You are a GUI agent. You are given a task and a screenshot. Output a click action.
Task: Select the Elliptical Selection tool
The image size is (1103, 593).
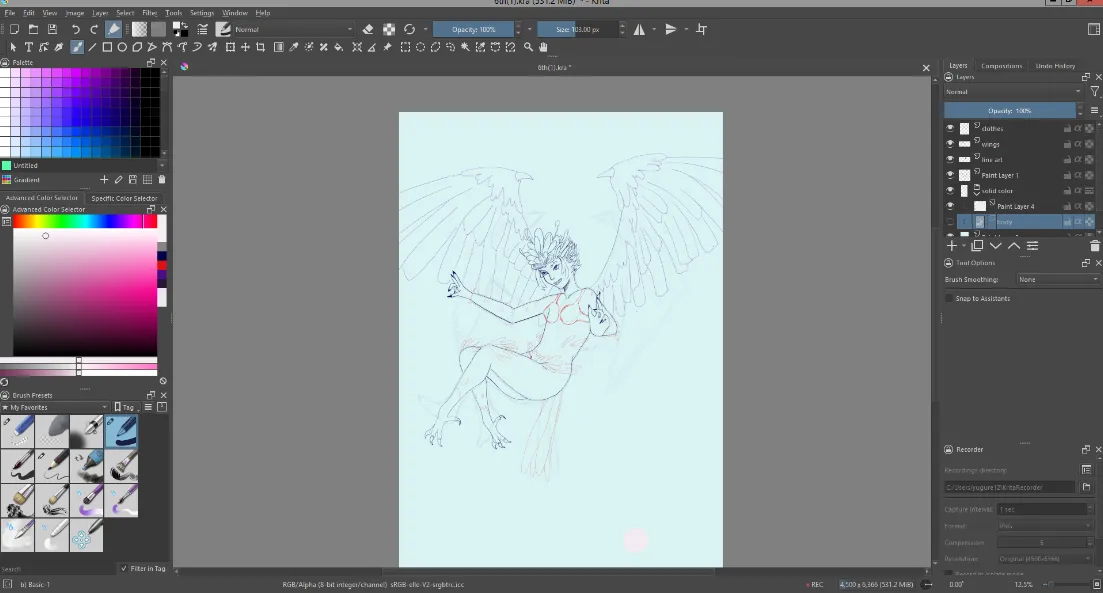420,47
